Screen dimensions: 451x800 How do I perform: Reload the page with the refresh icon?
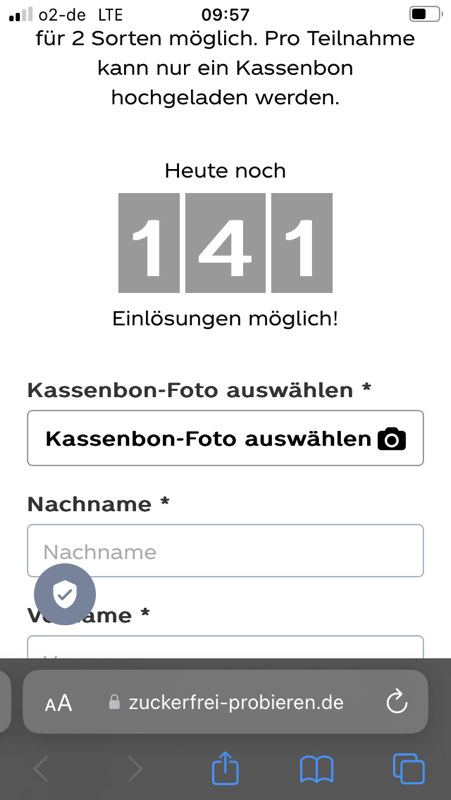tap(396, 703)
